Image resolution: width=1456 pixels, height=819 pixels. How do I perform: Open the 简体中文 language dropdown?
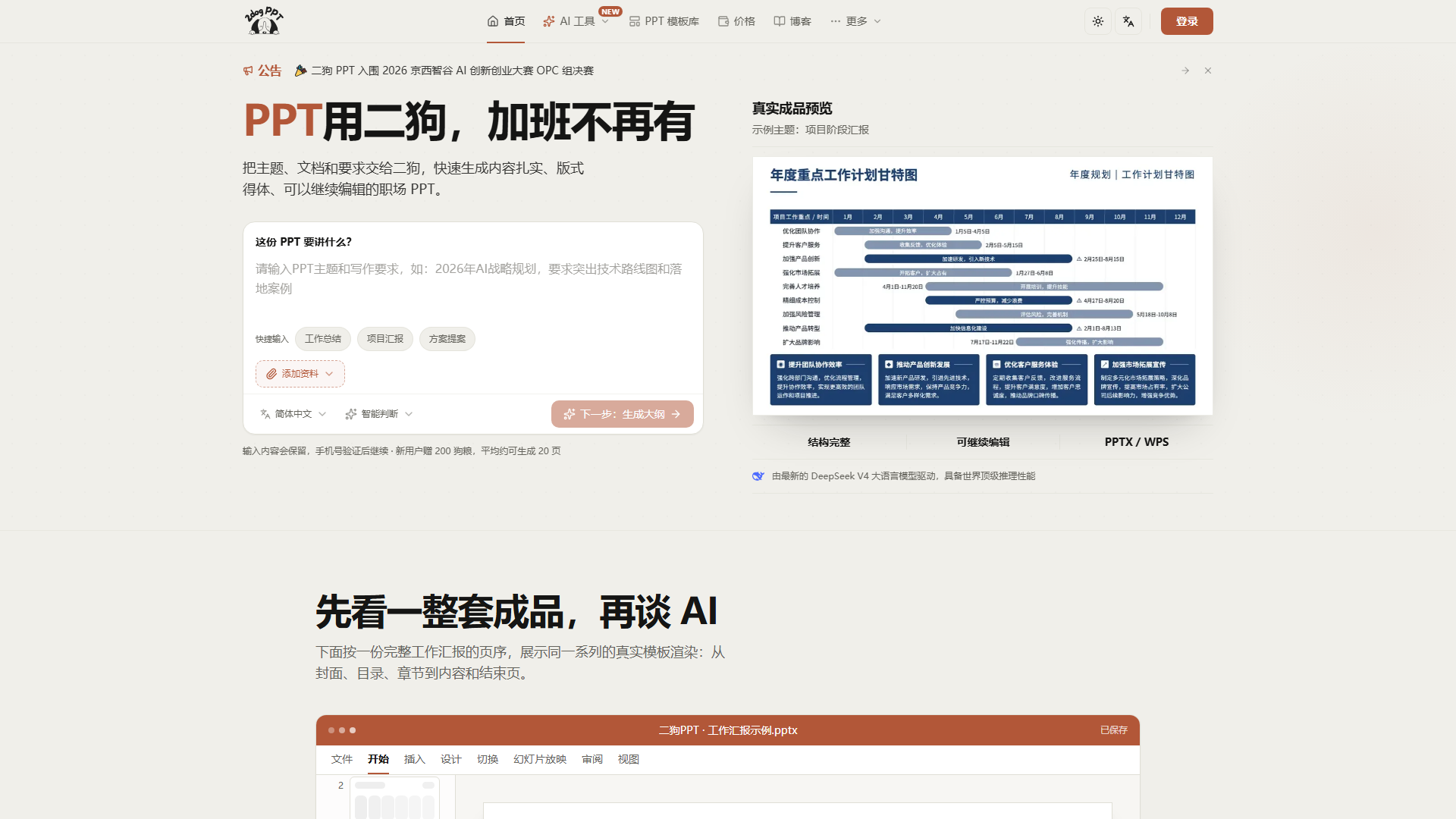coord(293,414)
